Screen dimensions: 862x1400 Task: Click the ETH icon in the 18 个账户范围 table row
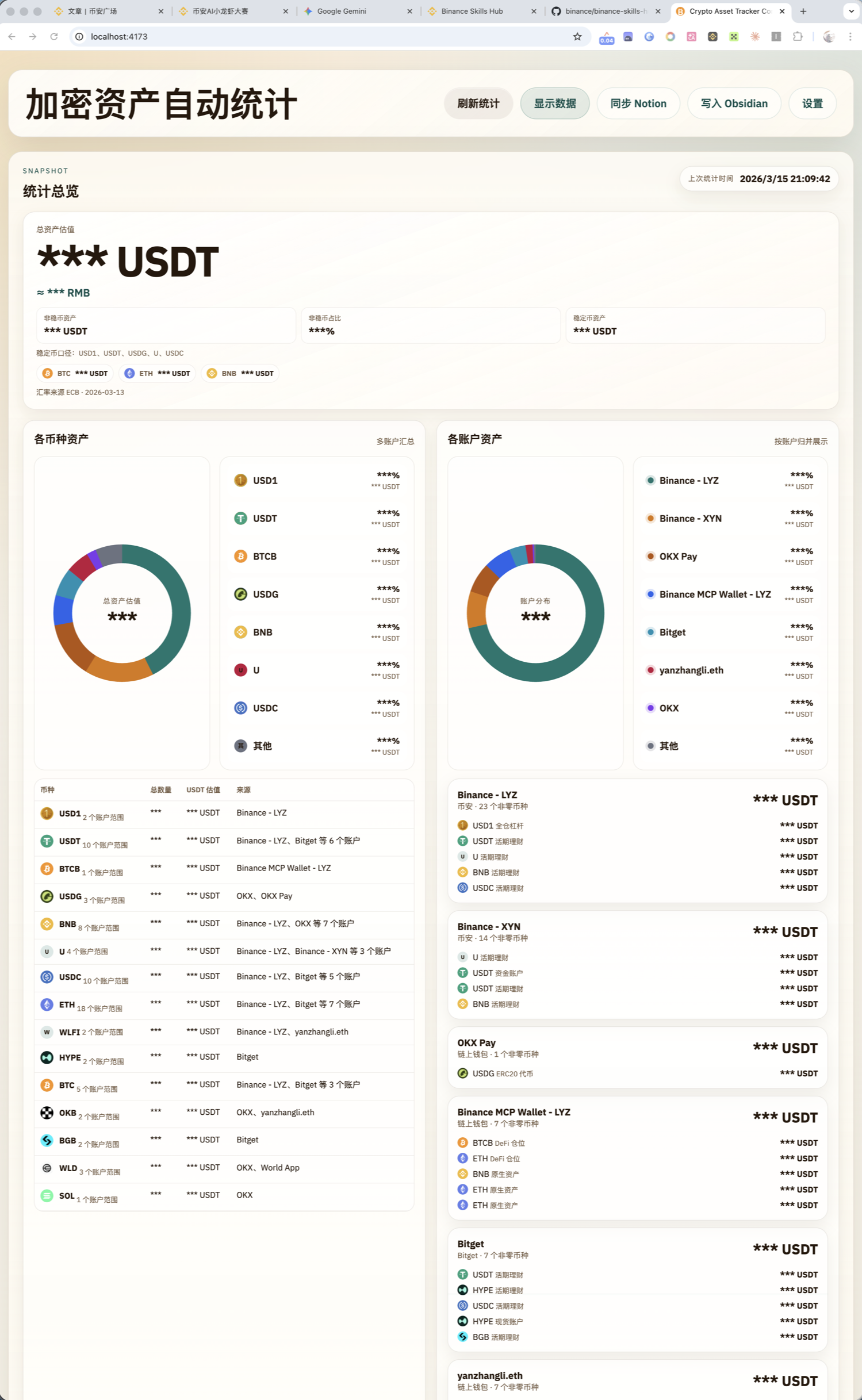(x=47, y=1004)
